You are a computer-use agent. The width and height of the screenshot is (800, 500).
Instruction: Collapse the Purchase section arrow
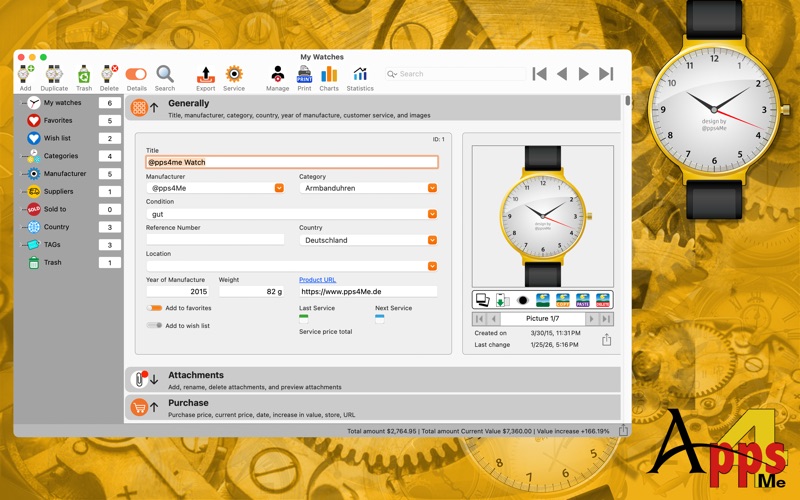click(154, 407)
